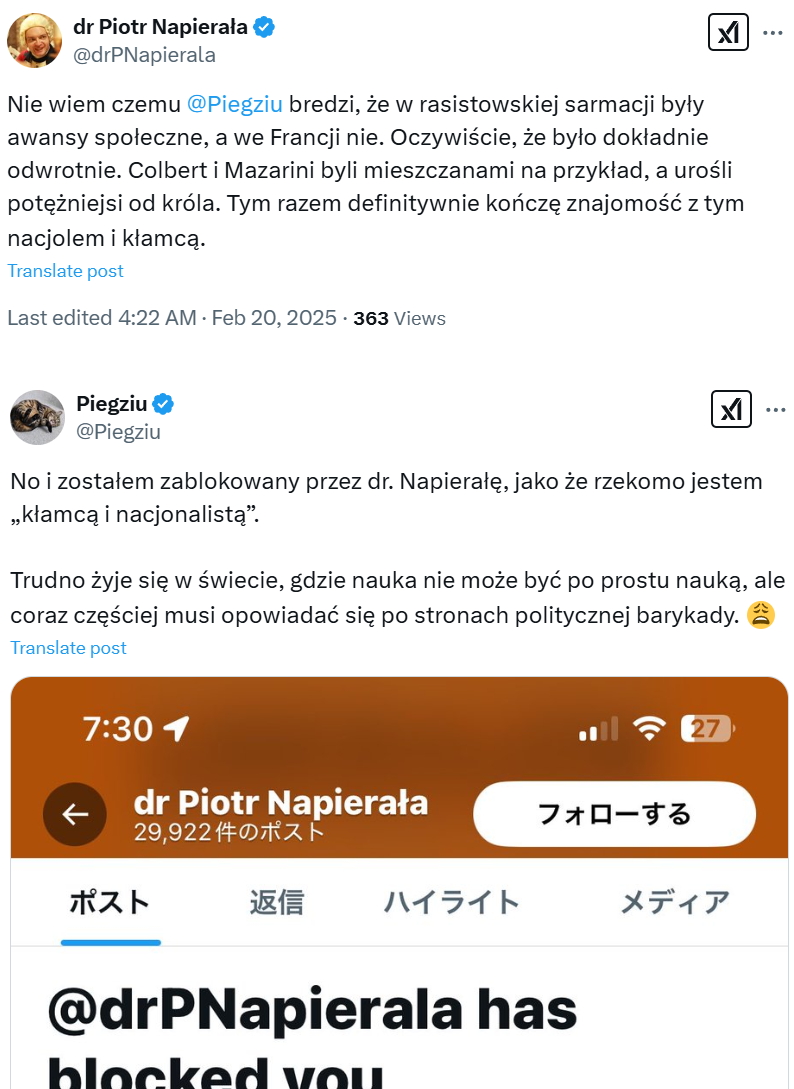Click the フォローする follow button

[614, 814]
